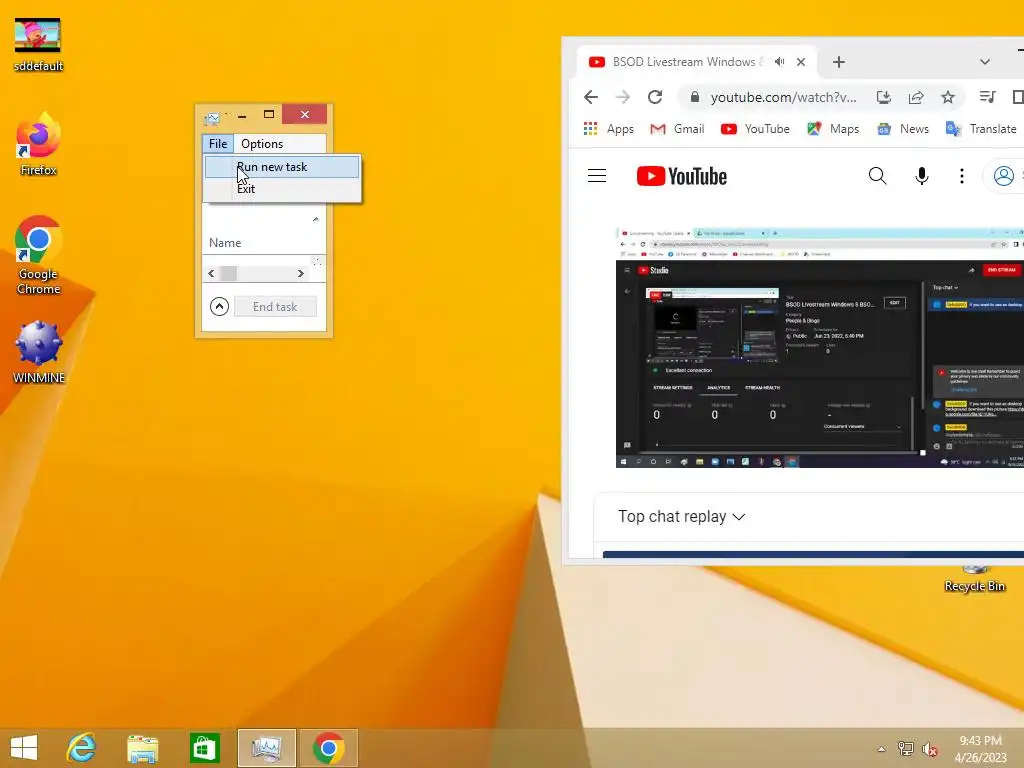Open Chrome's tab search dropdown arrow

tap(985, 62)
